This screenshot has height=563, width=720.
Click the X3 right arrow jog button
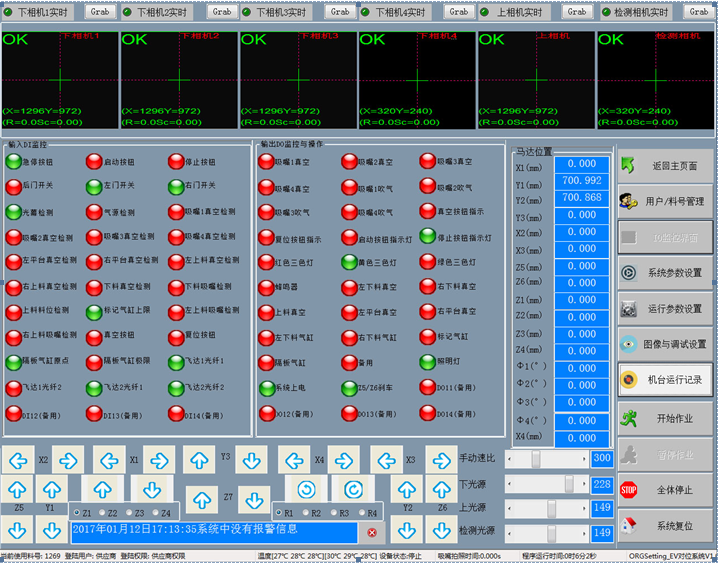[x=440, y=460]
